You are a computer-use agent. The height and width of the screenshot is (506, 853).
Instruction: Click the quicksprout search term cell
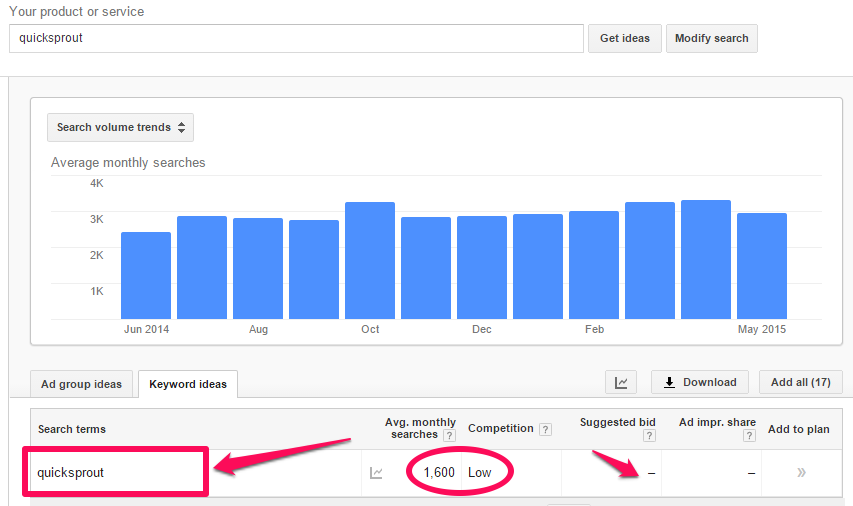[70, 473]
